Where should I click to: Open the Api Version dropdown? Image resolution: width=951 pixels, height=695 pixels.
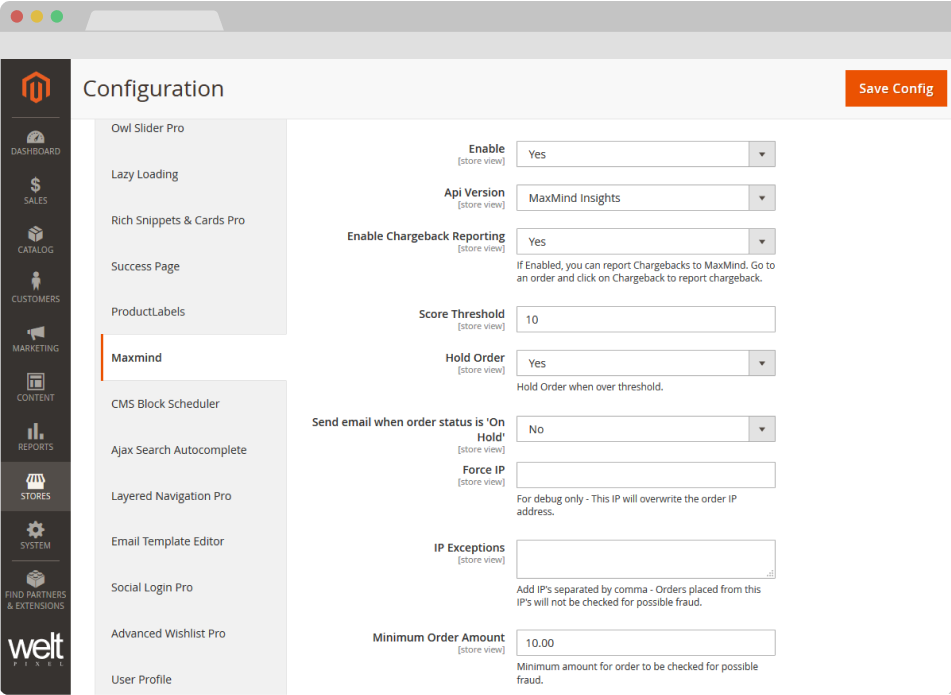point(645,198)
